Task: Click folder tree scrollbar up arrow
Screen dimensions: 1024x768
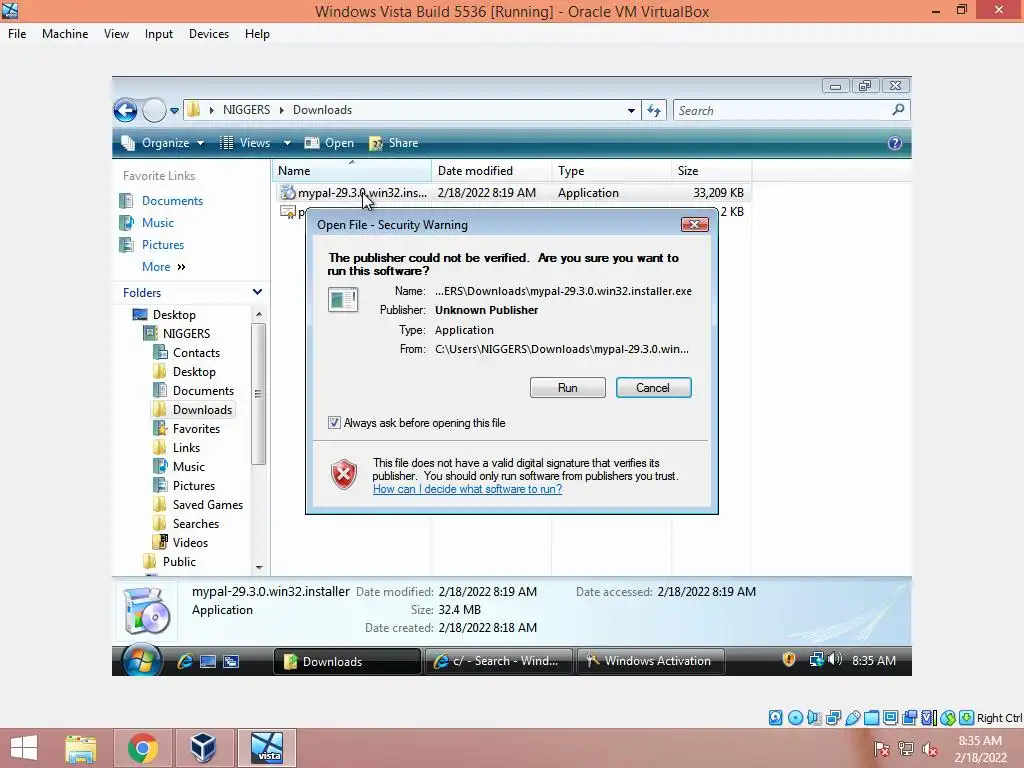Action: tap(259, 314)
